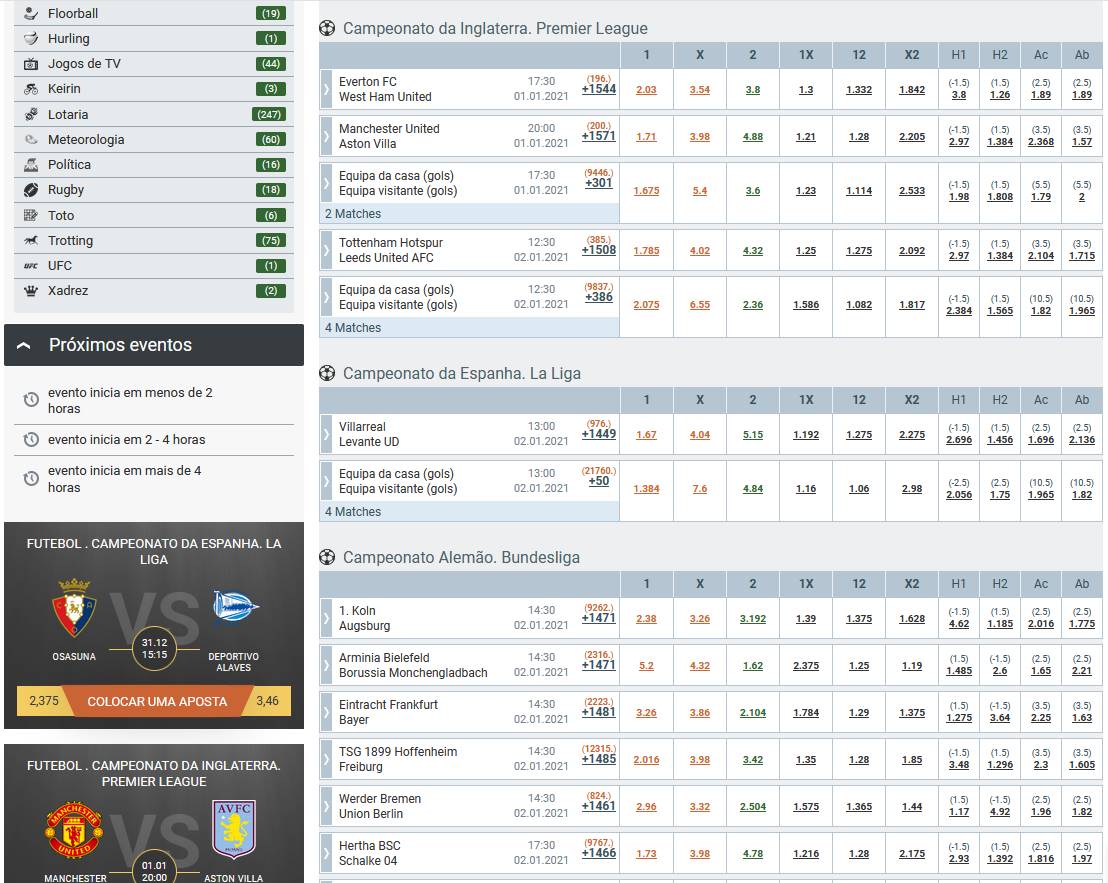Click the Manchester United club crest
This screenshot has width=1108, height=883.
pyautogui.click(x=74, y=830)
